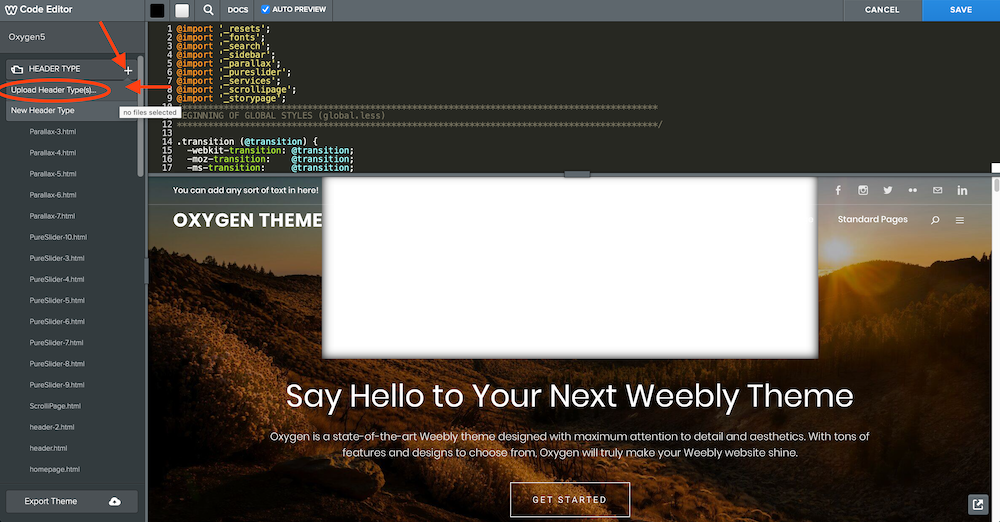Choose New Header Type option
This screenshot has height=522, width=1000.
tap(43, 110)
